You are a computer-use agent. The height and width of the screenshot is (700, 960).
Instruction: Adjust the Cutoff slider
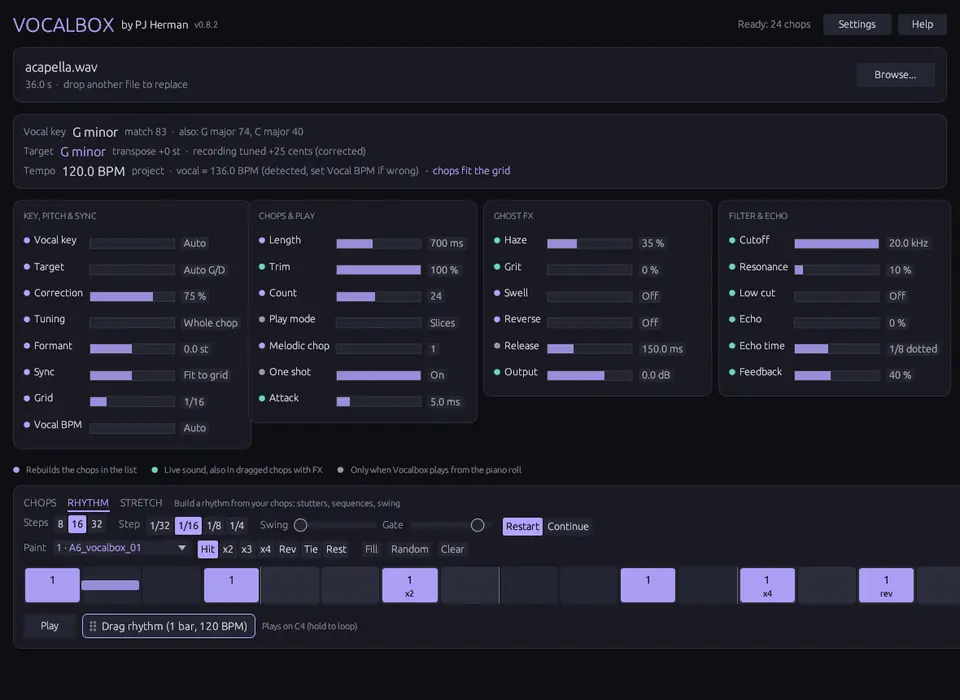(837, 244)
